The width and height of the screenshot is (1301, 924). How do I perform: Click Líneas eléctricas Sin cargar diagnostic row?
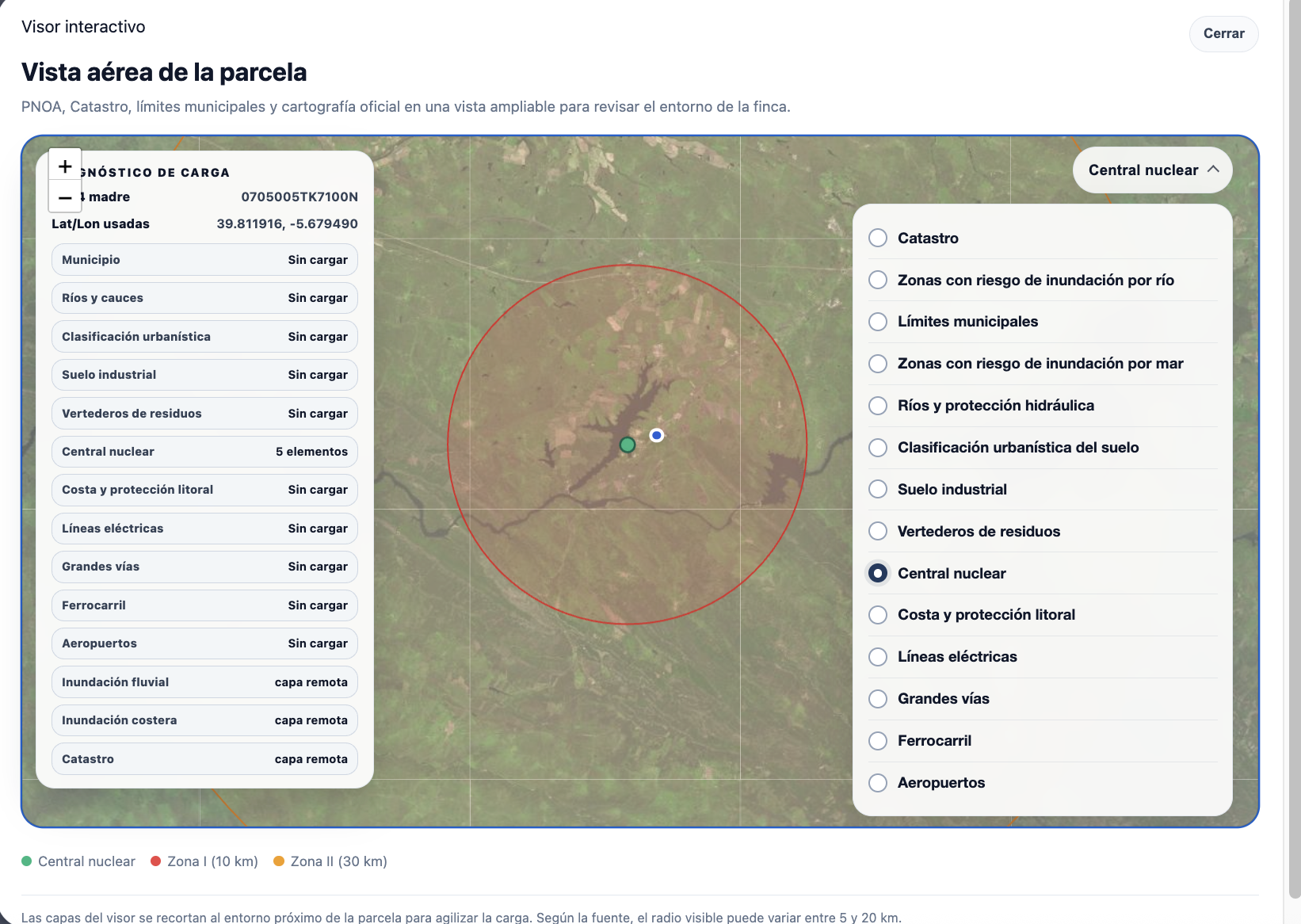[x=204, y=529]
